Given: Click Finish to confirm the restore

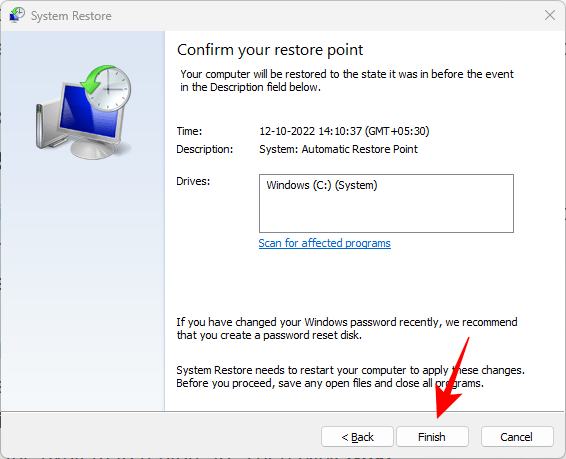Looking at the screenshot, I should (432, 437).
